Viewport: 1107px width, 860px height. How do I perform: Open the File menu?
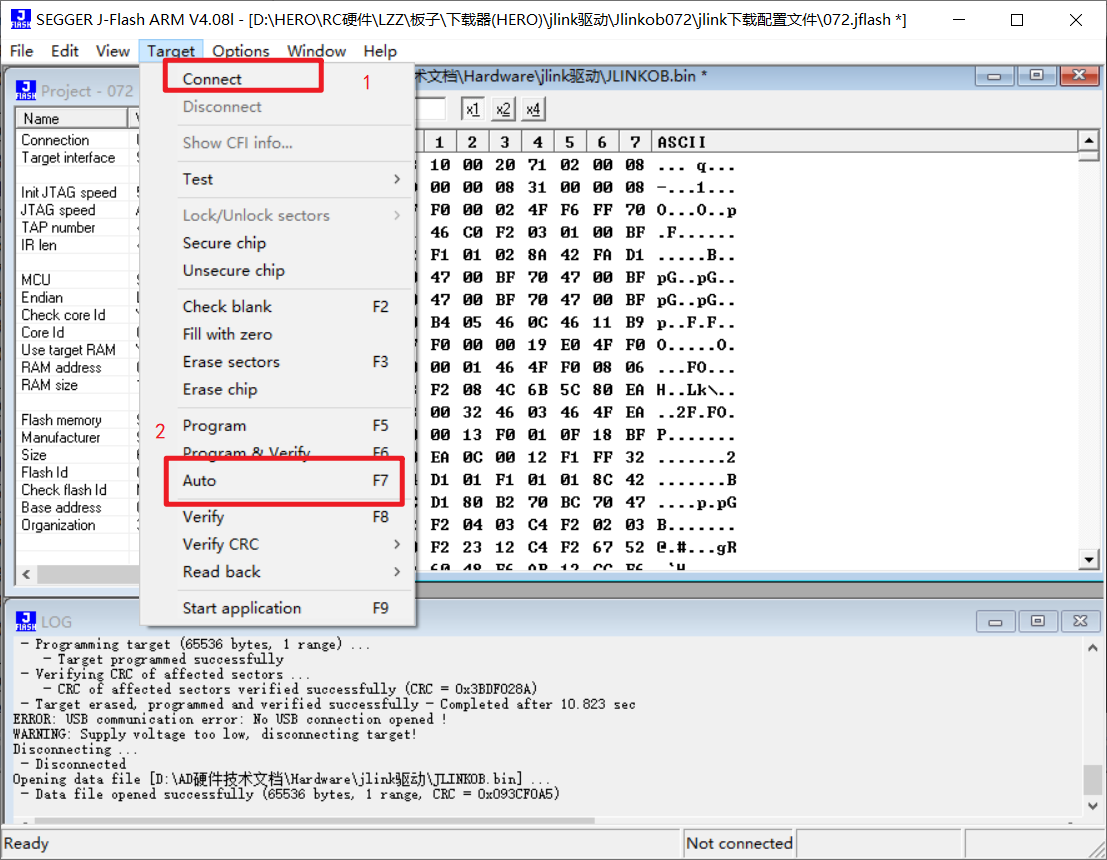(21, 51)
